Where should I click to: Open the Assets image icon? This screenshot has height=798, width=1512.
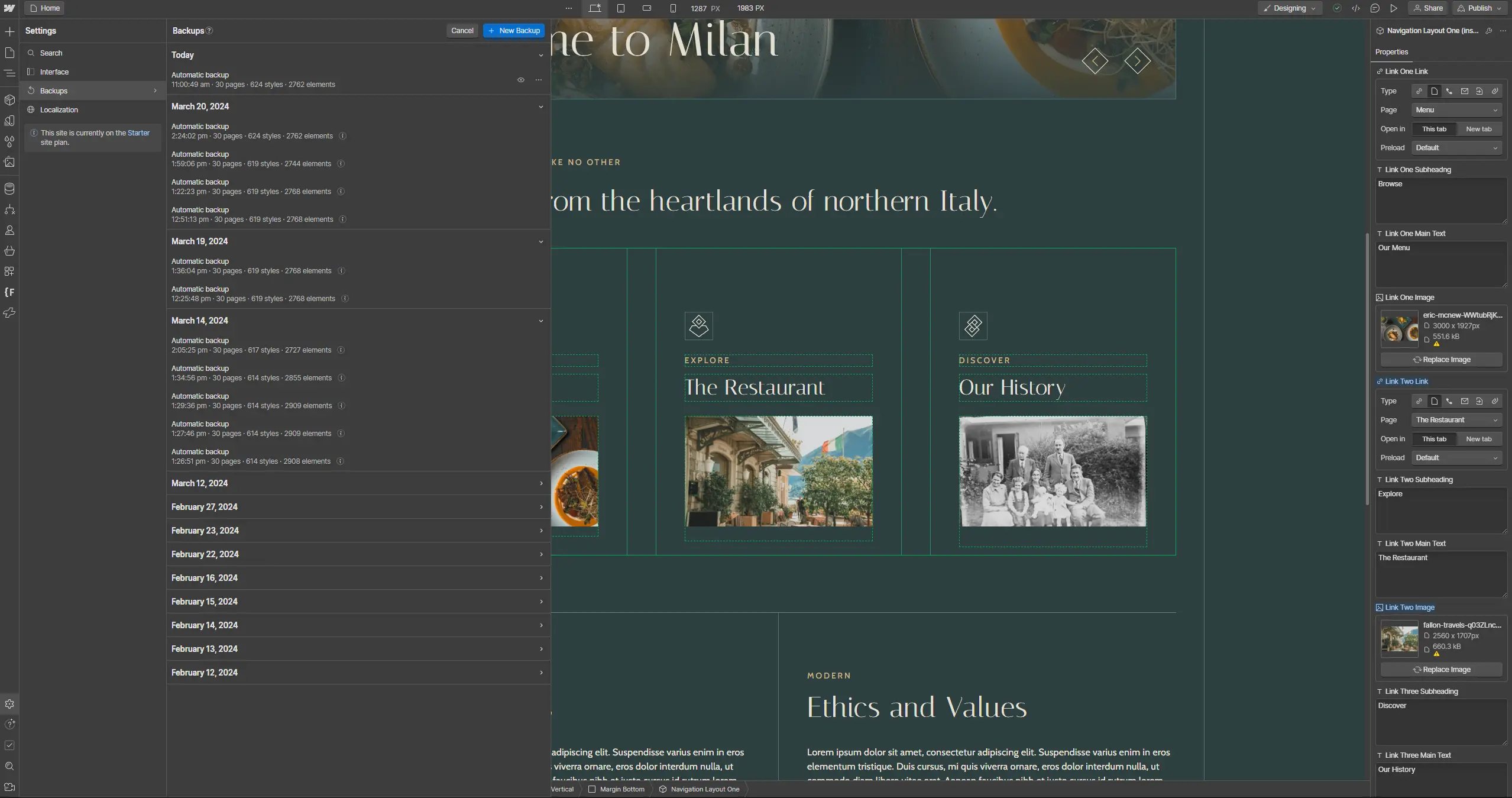click(x=9, y=162)
